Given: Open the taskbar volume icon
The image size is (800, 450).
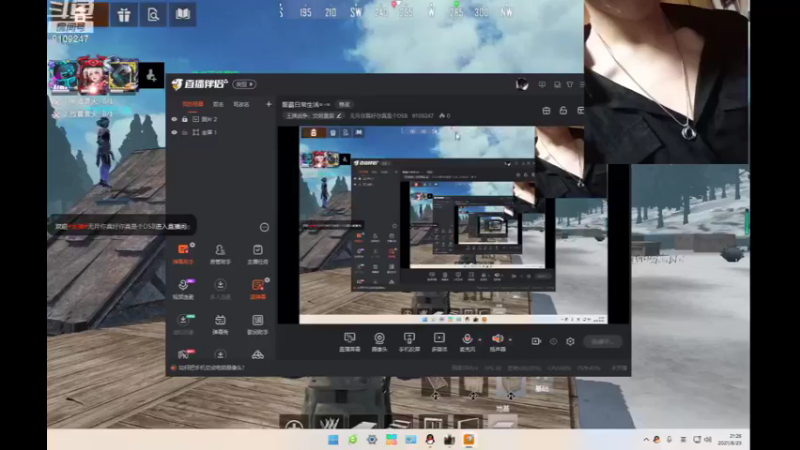Looking at the screenshot, I should [x=708, y=439].
